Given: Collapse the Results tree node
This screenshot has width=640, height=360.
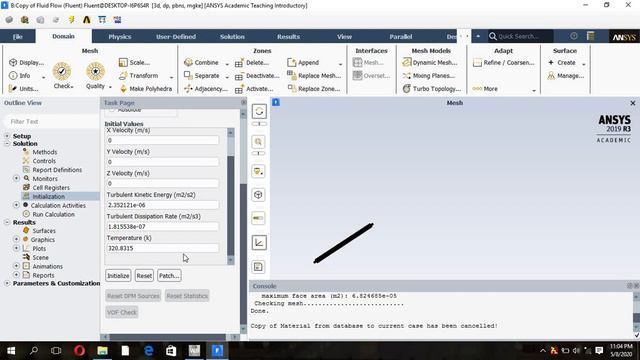Looking at the screenshot, I should coord(7,222).
